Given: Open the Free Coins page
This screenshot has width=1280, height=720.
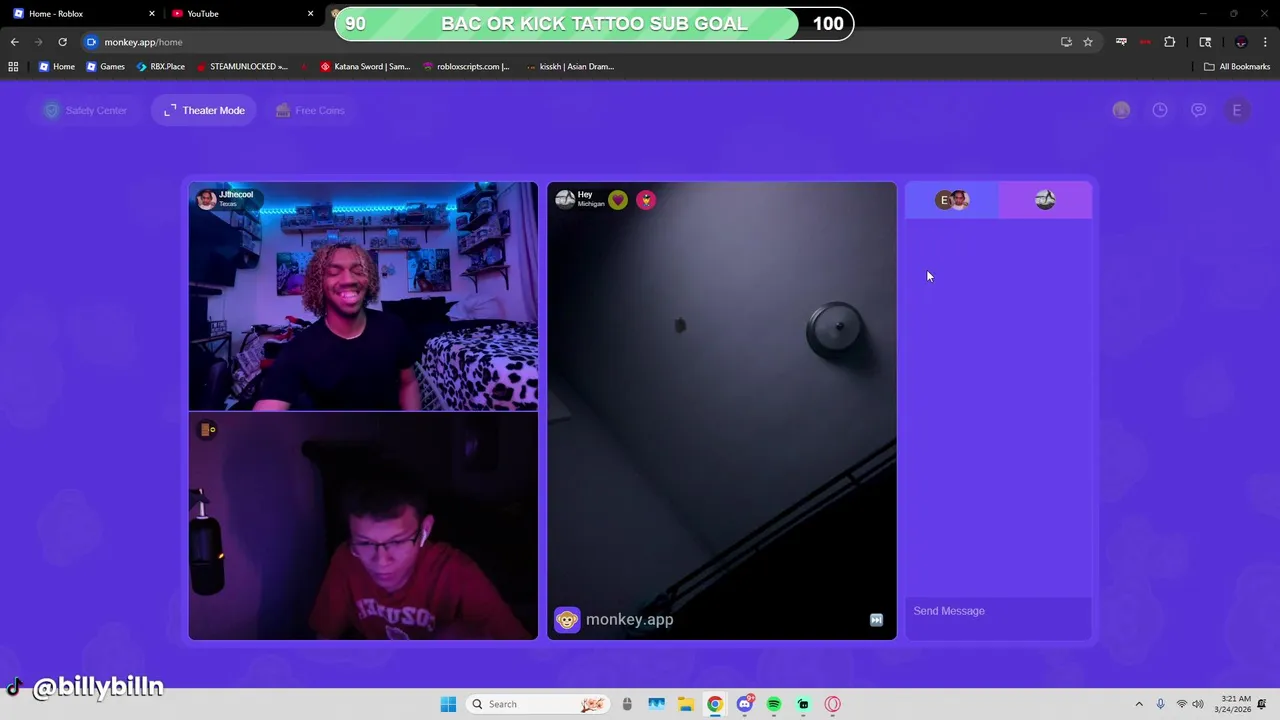Looking at the screenshot, I should (310, 110).
